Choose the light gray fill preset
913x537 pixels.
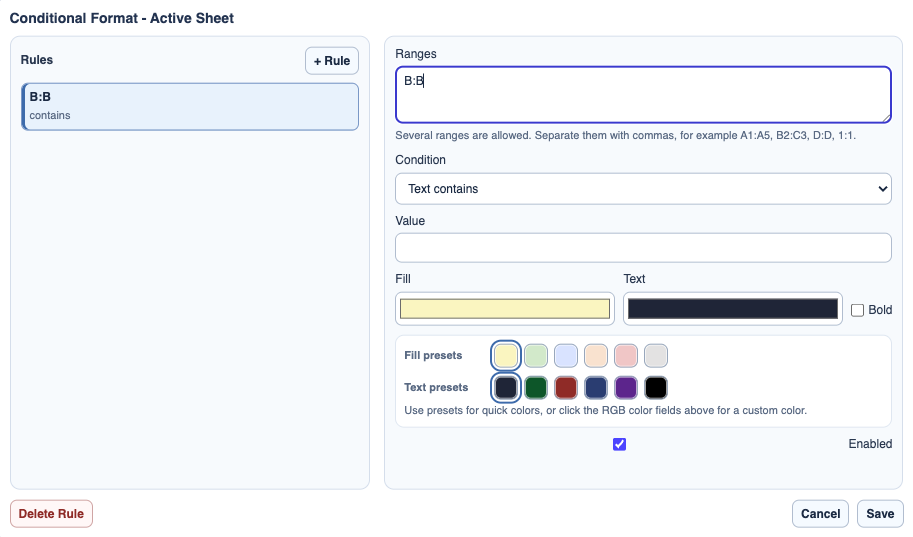coord(656,356)
